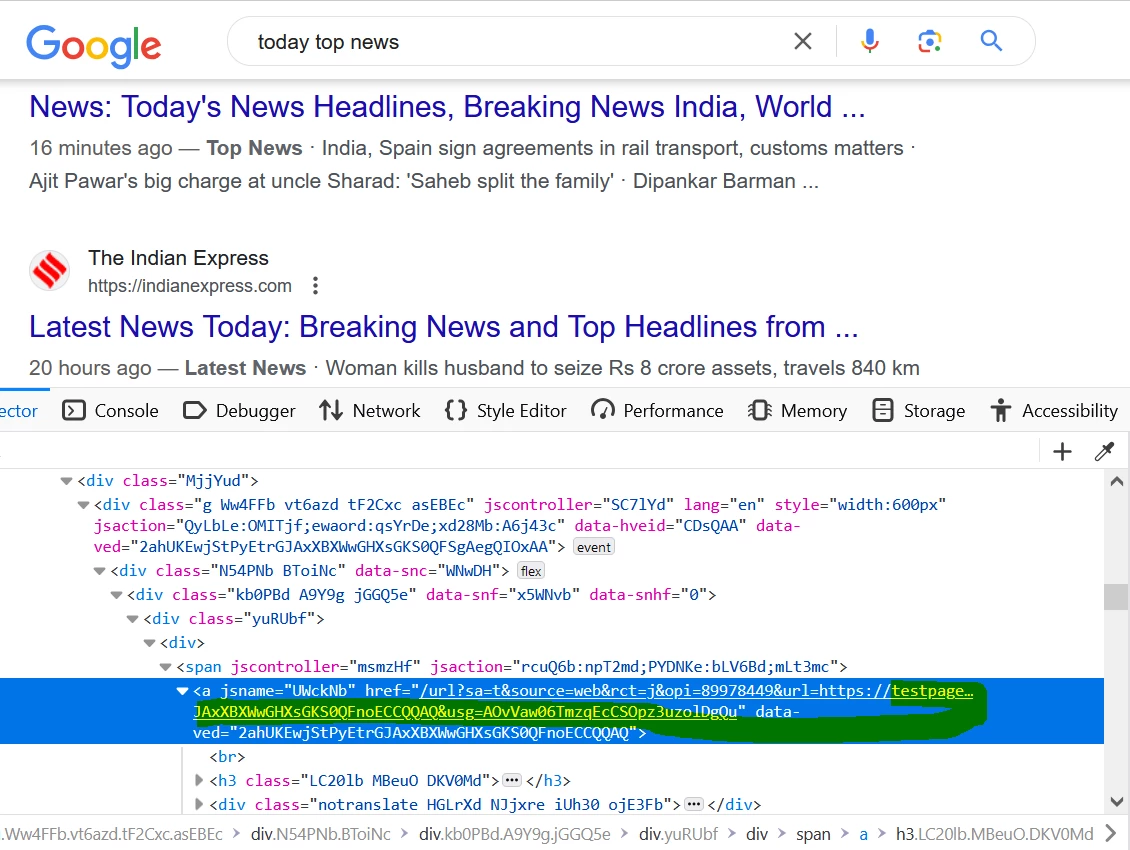Open the Latest News Today: Breaking News result
Image resolution: width=1130 pixels, height=850 pixels.
pos(444,327)
